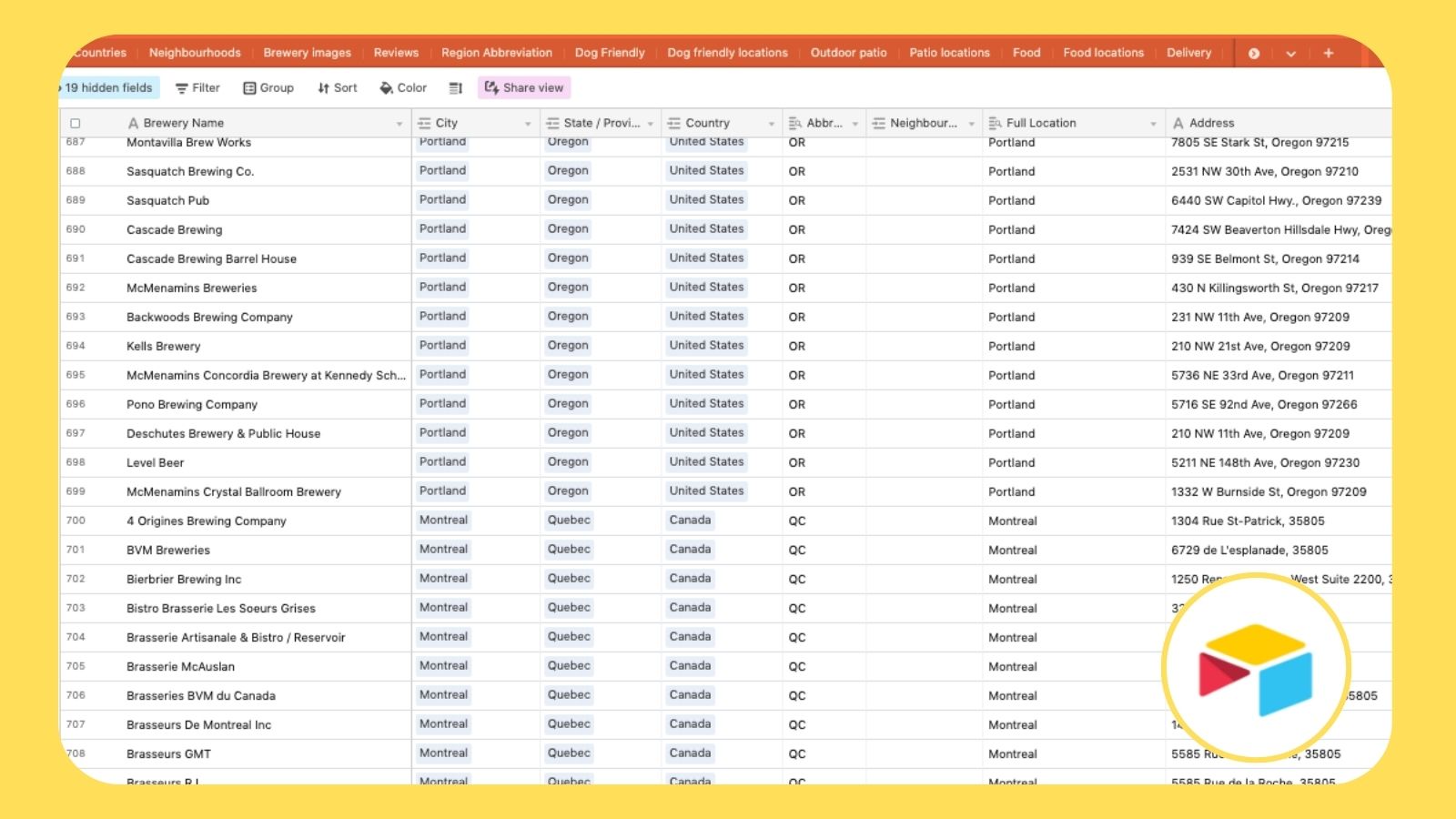Toggle the select-all rows checkbox
The width and height of the screenshot is (1456, 819).
[x=76, y=123]
